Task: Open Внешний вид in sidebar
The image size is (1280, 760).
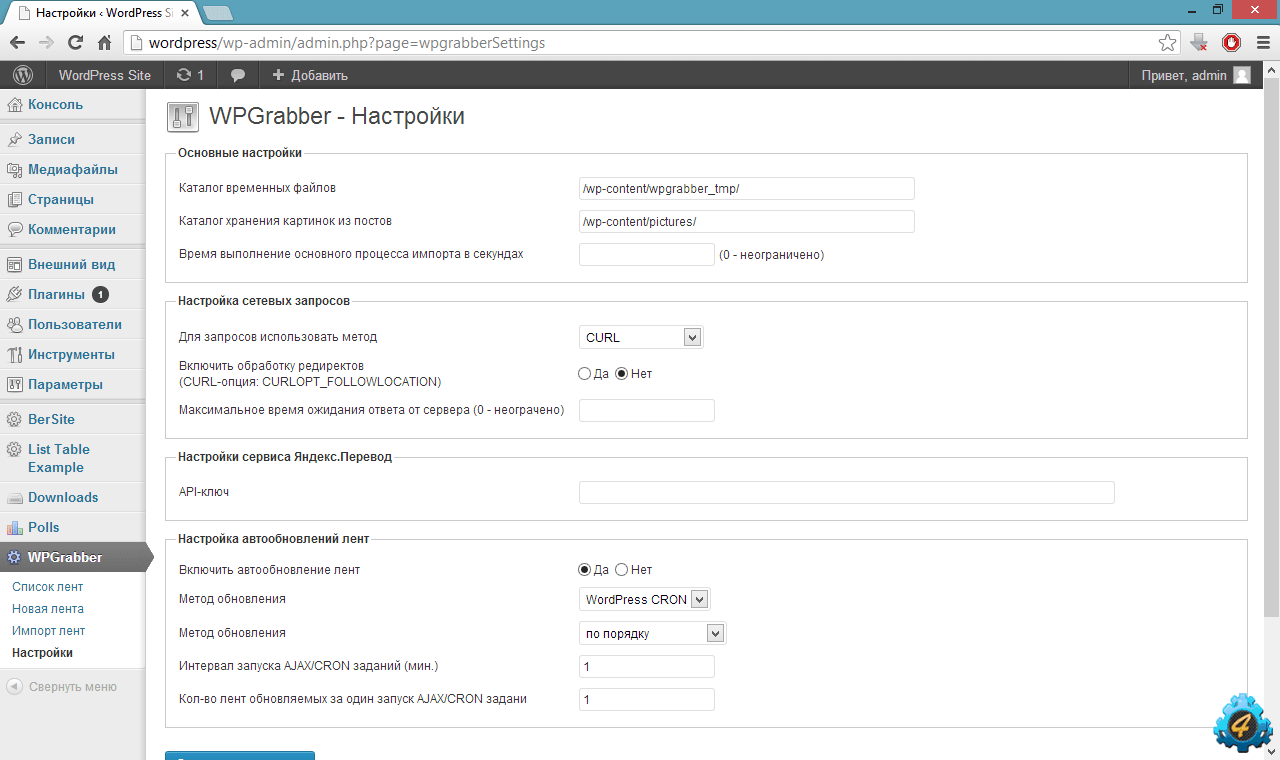Action: click(71, 264)
